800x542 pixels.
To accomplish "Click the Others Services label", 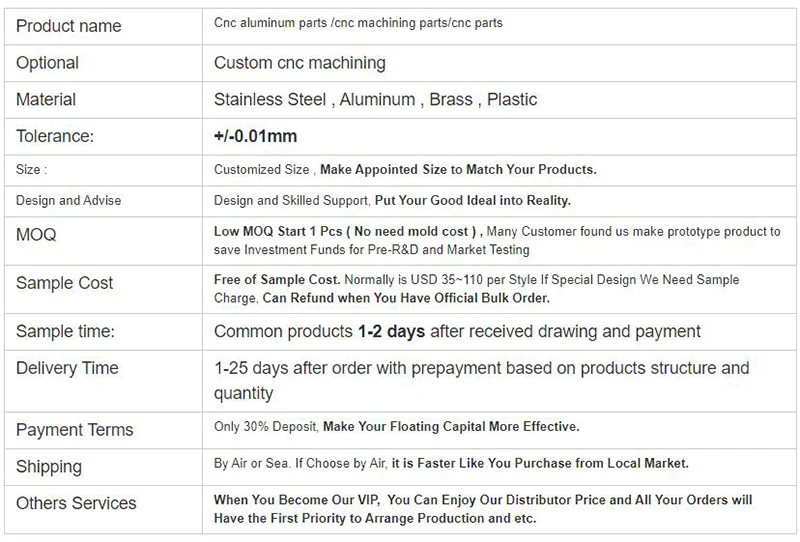I will (76, 503).
